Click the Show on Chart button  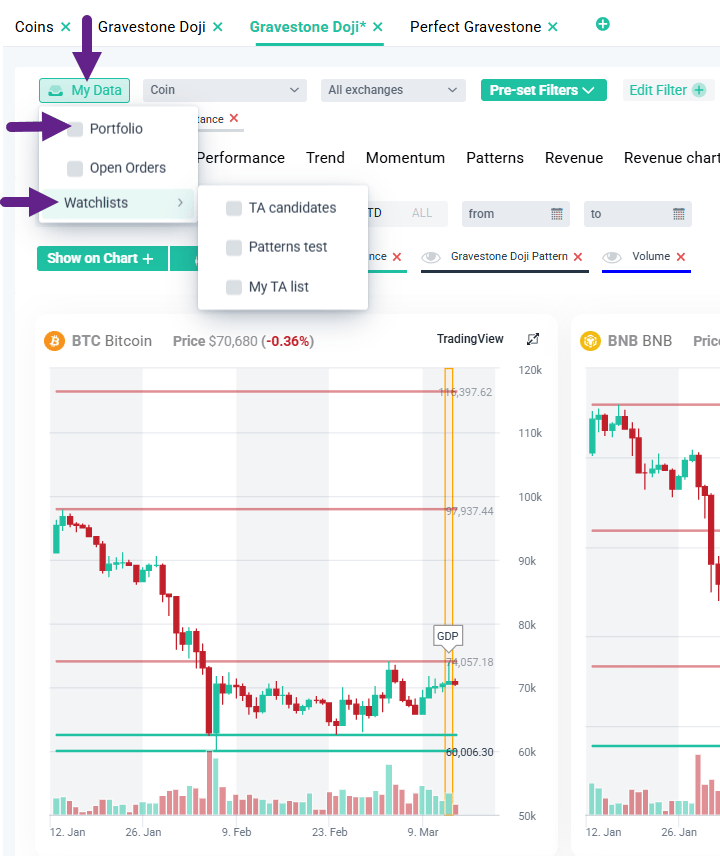click(100, 258)
